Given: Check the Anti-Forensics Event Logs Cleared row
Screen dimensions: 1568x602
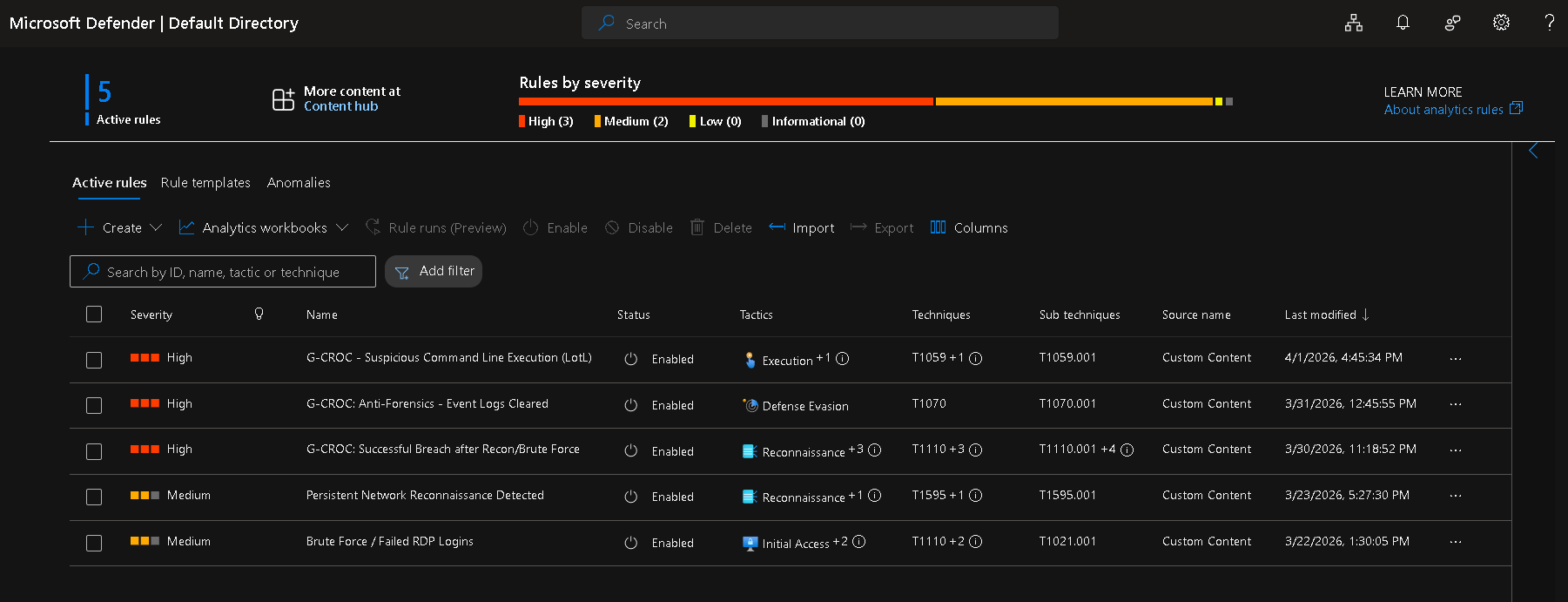Looking at the screenshot, I should tap(94, 405).
